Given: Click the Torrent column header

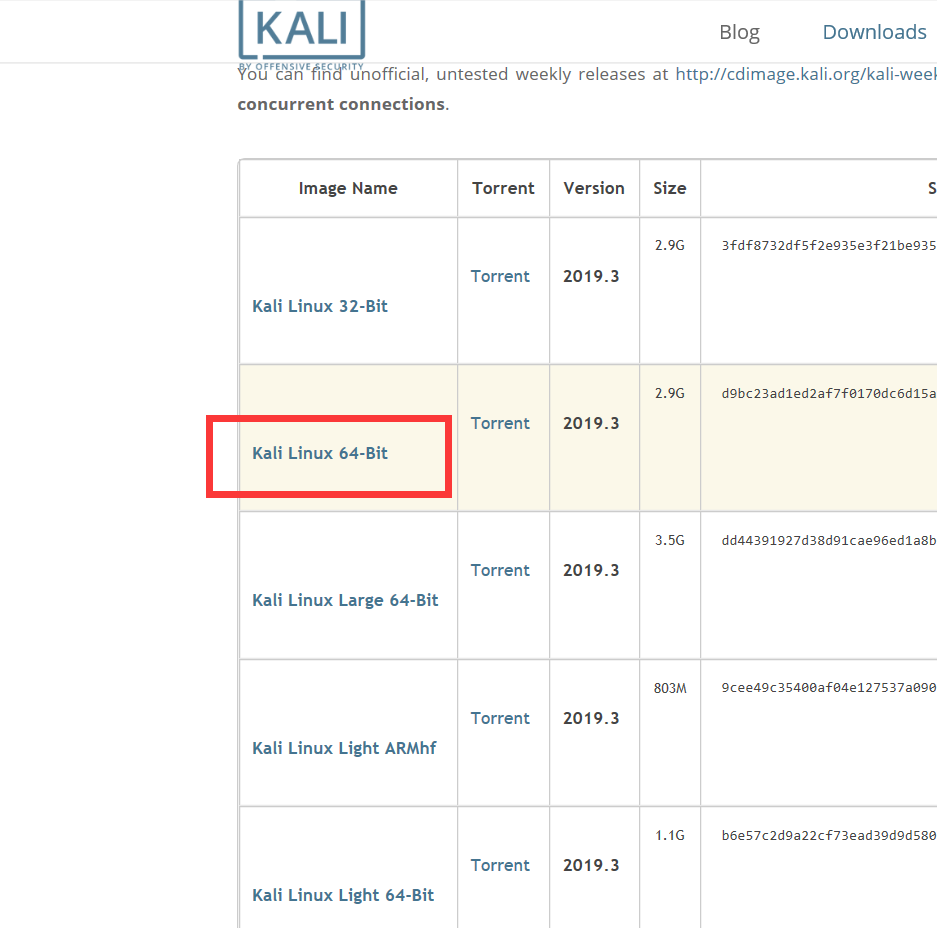Looking at the screenshot, I should (503, 188).
